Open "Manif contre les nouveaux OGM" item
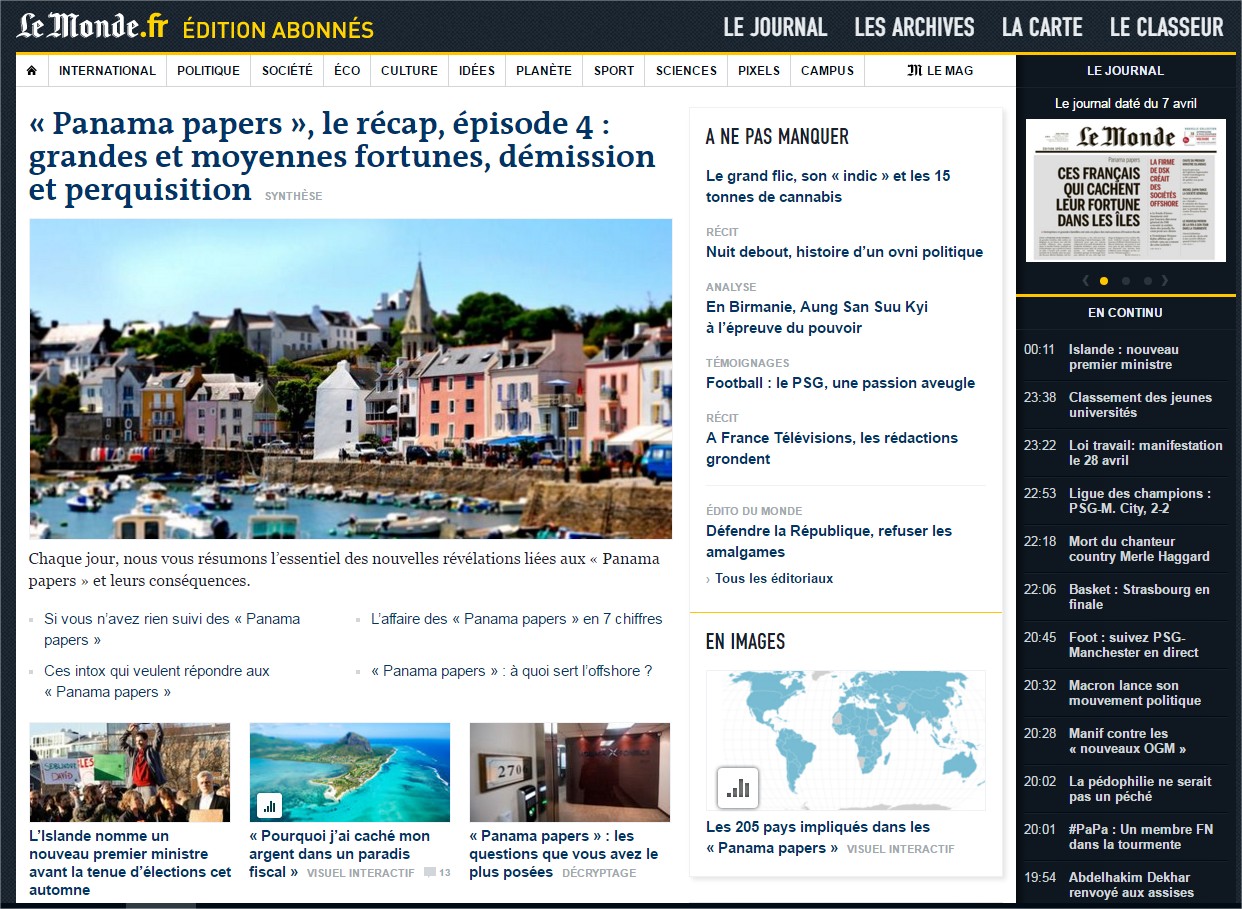 [x=1128, y=741]
